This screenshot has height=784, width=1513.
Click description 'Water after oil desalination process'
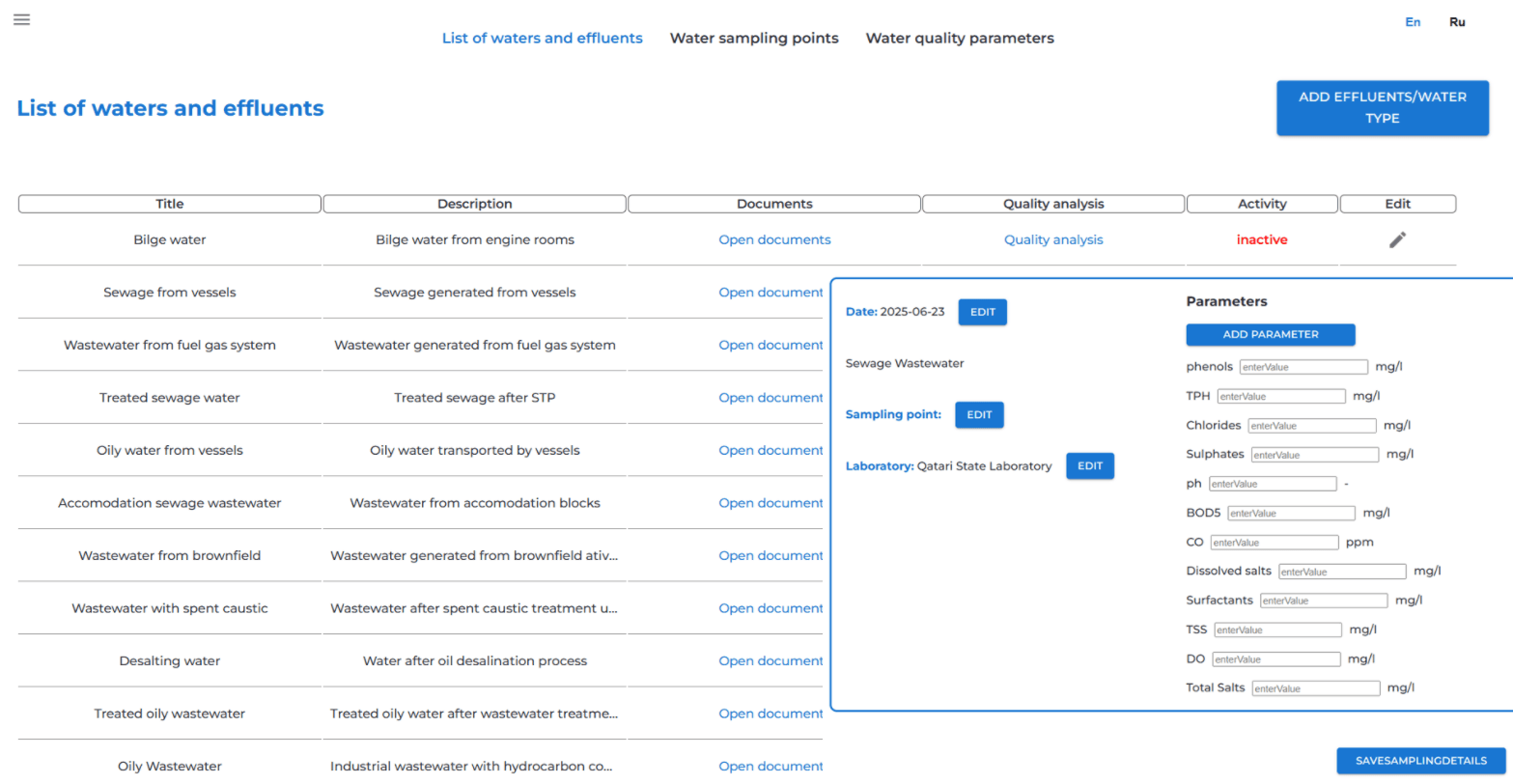click(x=474, y=660)
